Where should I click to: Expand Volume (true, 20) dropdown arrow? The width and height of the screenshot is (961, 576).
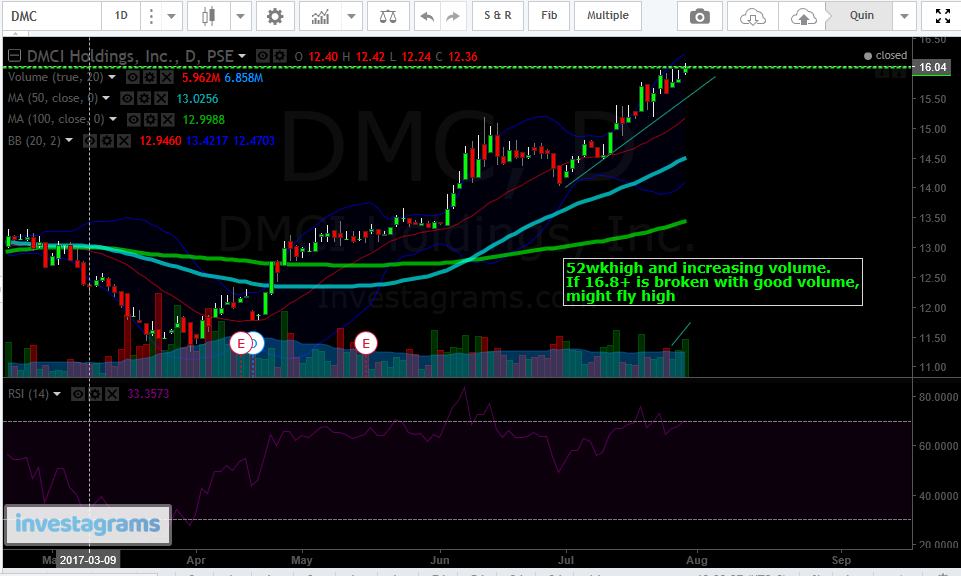point(112,77)
